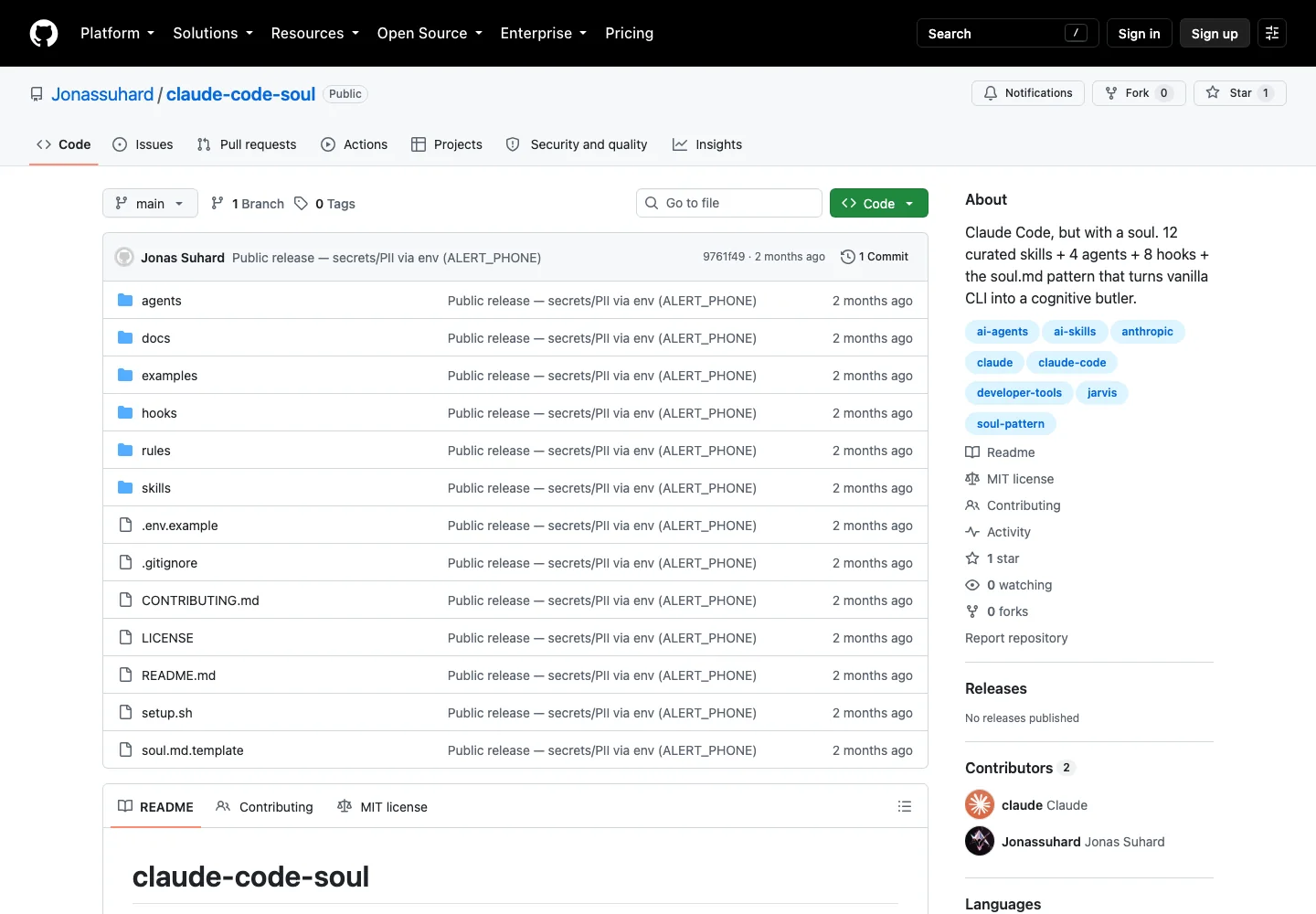Click the Go to file search box
This screenshot has height=914, width=1316.
(x=729, y=203)
